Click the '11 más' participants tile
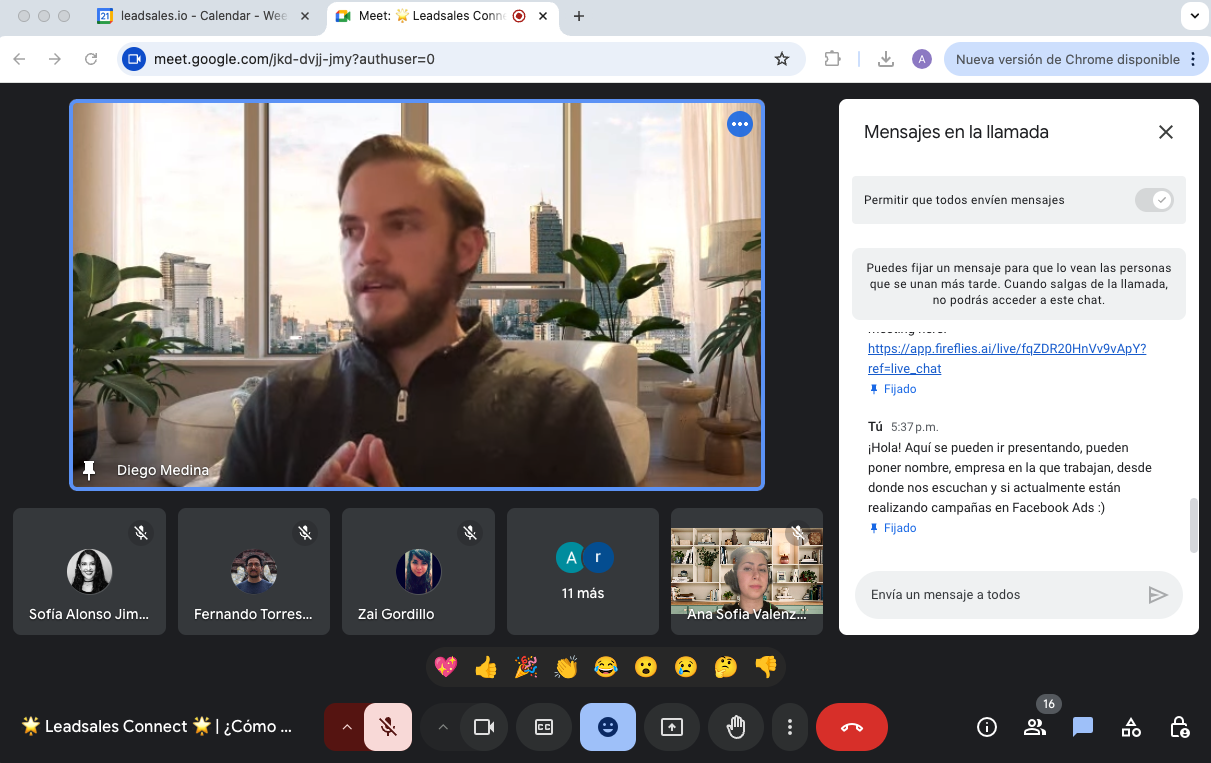 click(x=583, y=571)
